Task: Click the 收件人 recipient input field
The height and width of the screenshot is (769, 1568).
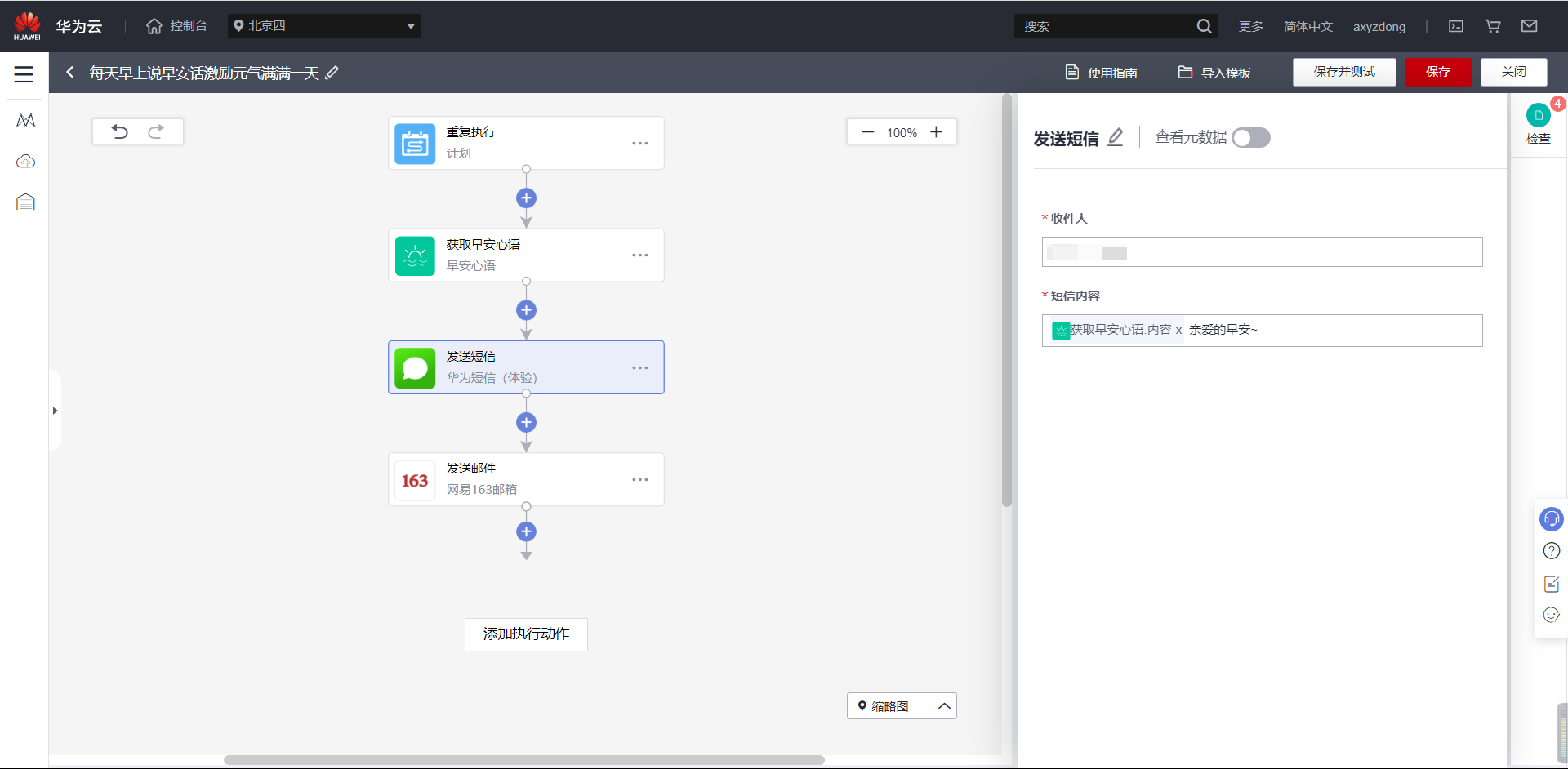Action: [1262, 252]
